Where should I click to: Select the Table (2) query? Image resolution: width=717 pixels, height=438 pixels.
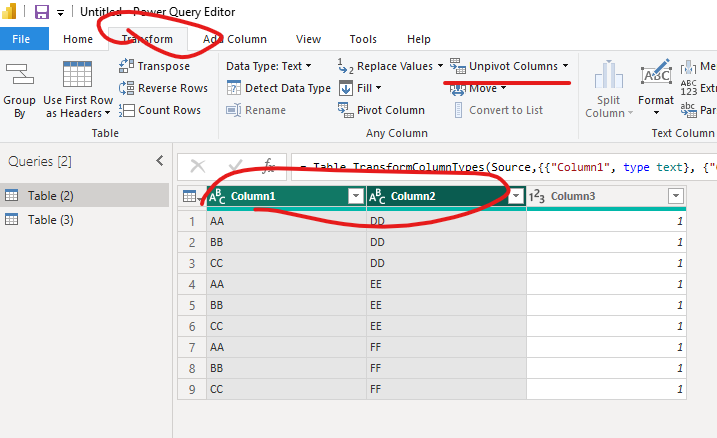click(85, 196)
